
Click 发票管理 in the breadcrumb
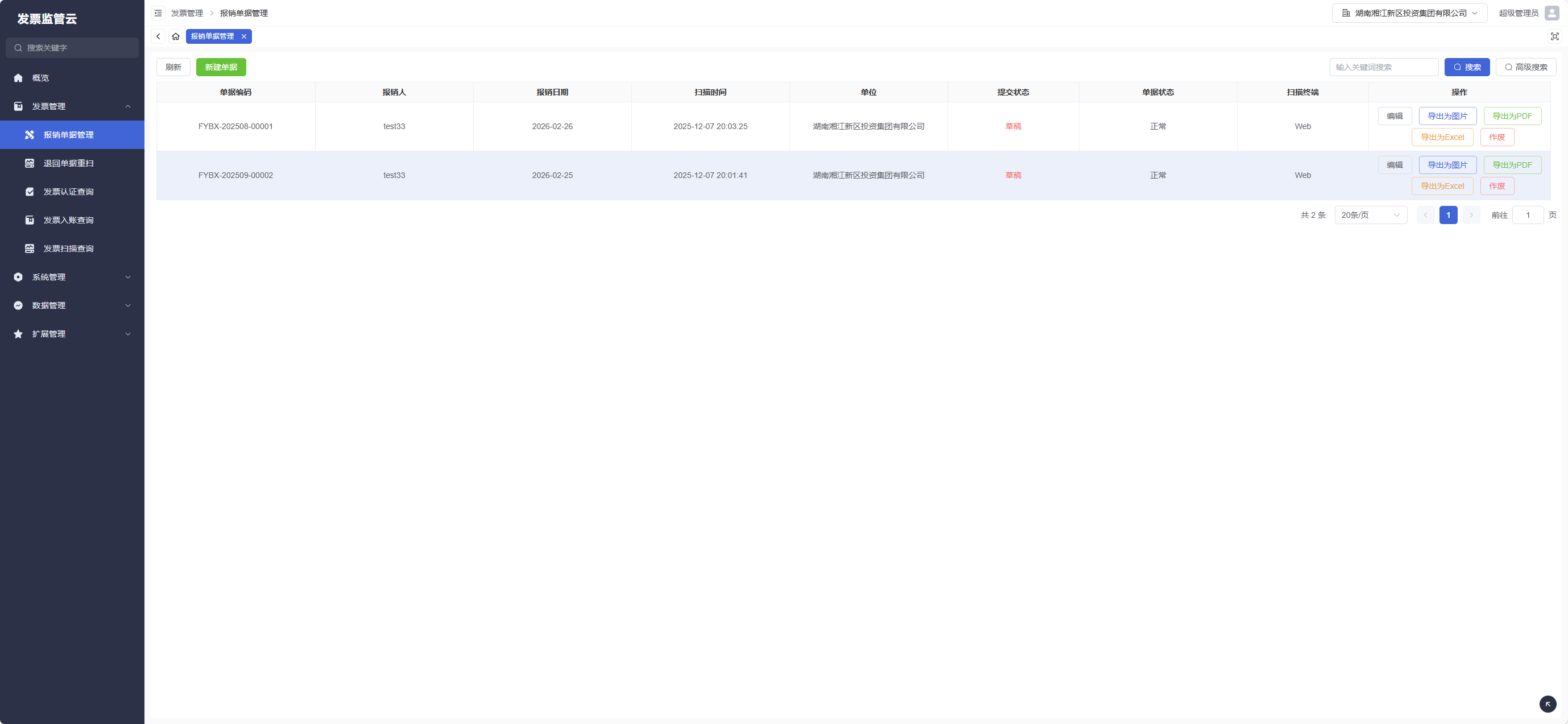(187, 13)
